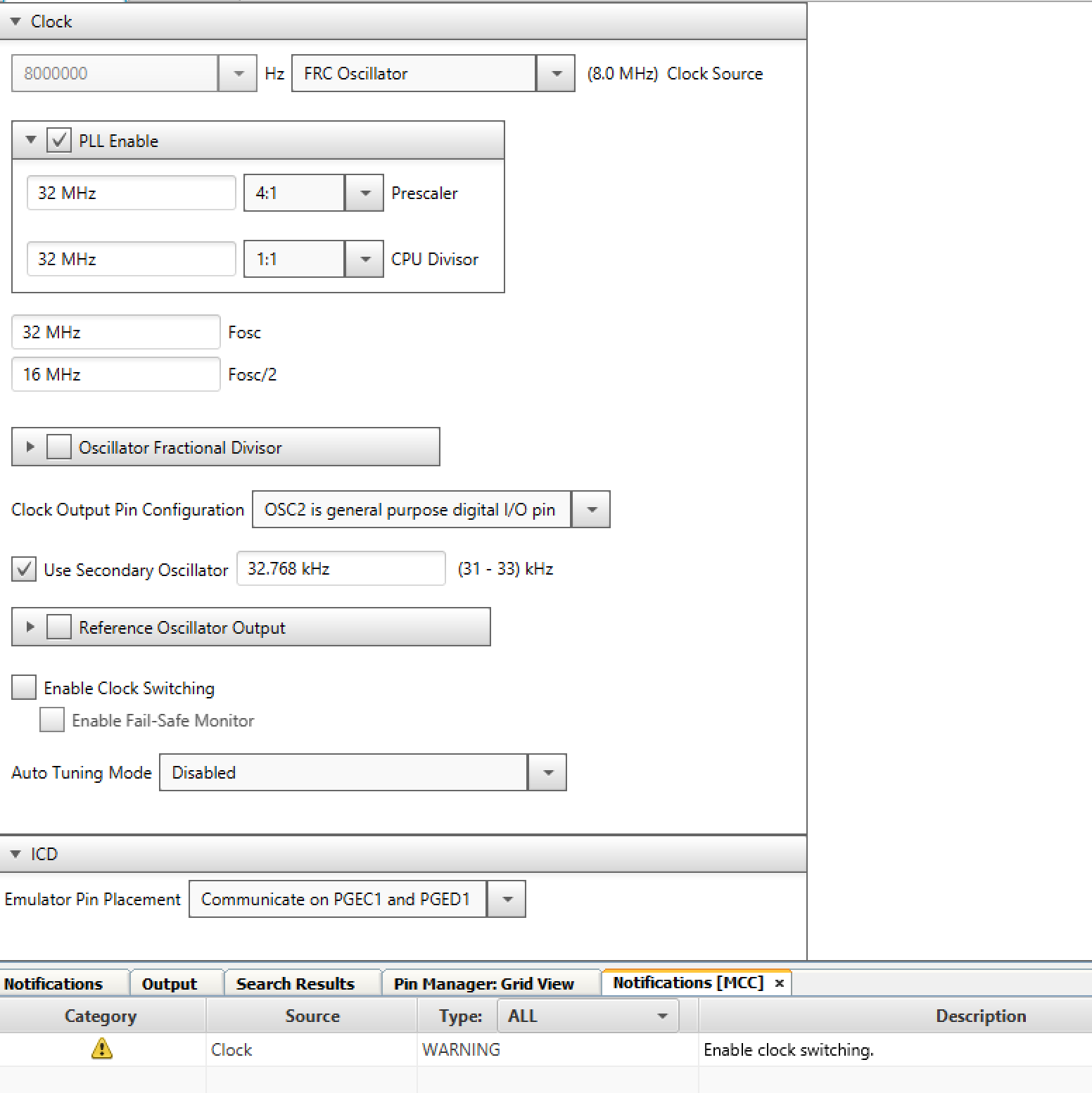1092x1093 pixels.
Task: Sort by the Category column header
Action: tap(102, 1016)
